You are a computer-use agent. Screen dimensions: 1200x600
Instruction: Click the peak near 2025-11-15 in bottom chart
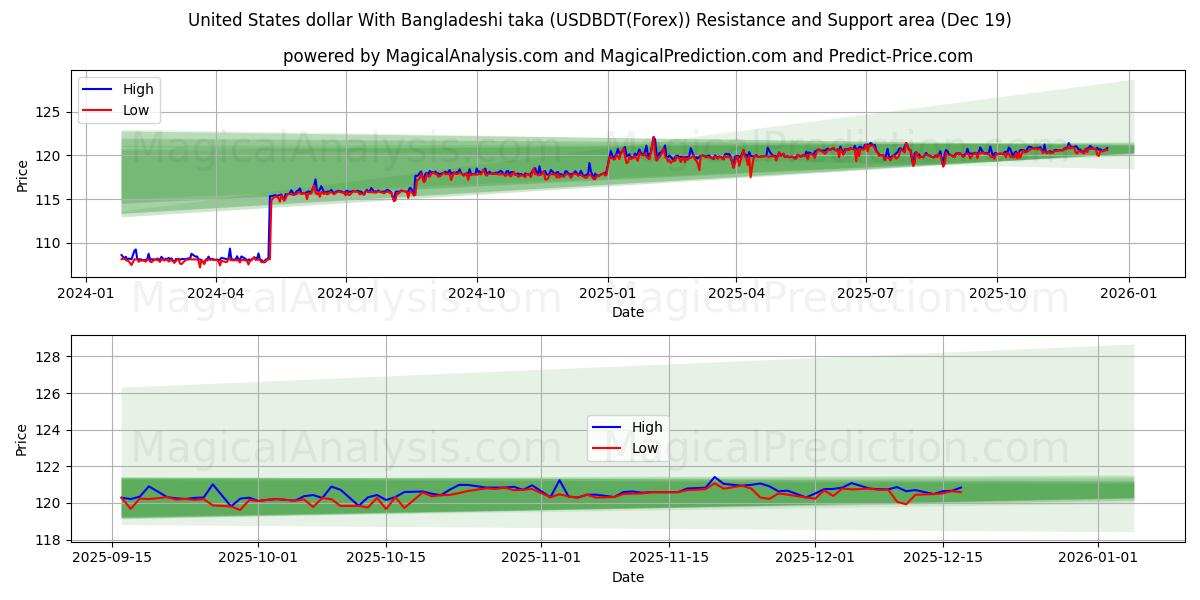[x=713, y=479]
